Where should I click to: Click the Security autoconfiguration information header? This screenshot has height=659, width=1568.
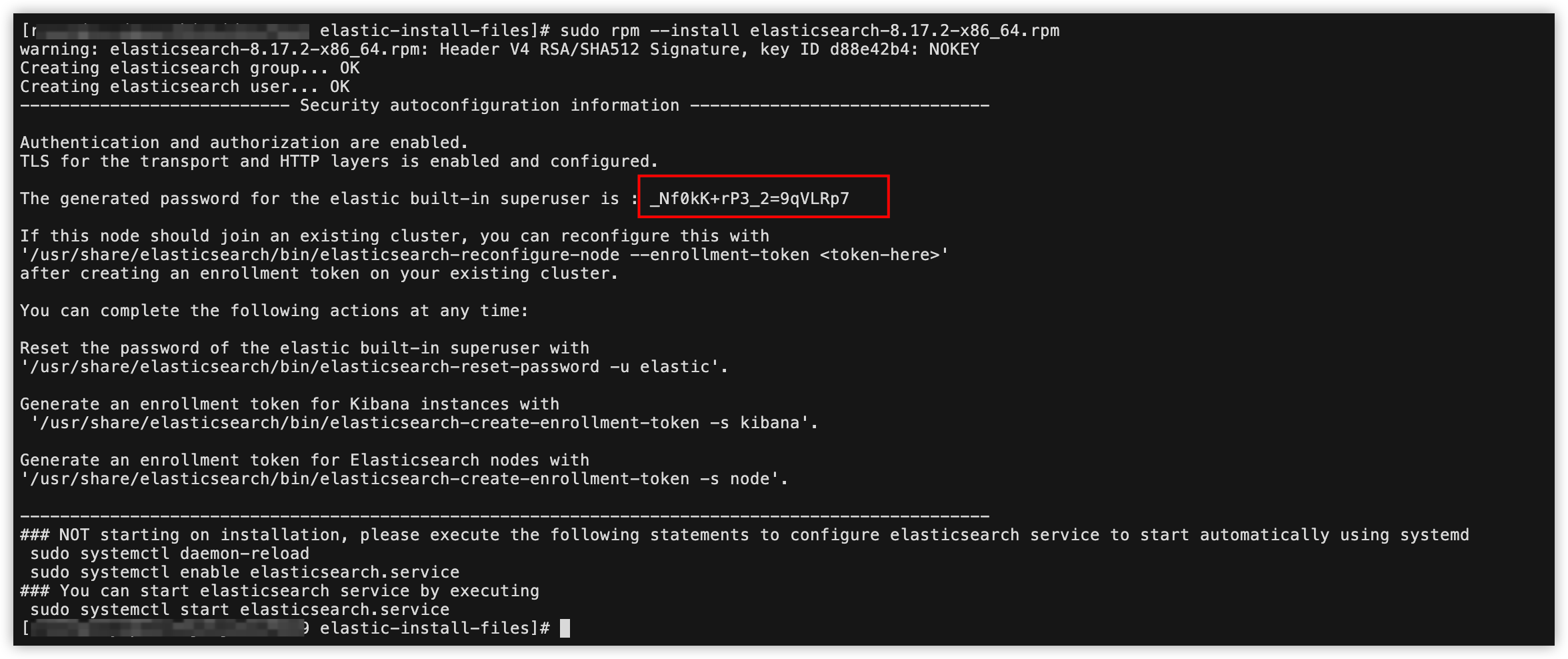(489, 105)
